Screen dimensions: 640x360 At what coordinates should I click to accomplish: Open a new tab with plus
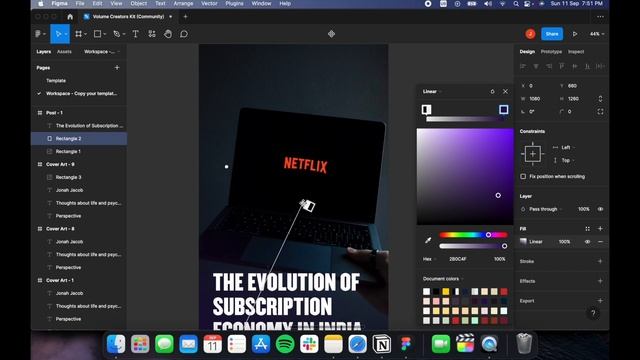point(185,17)
